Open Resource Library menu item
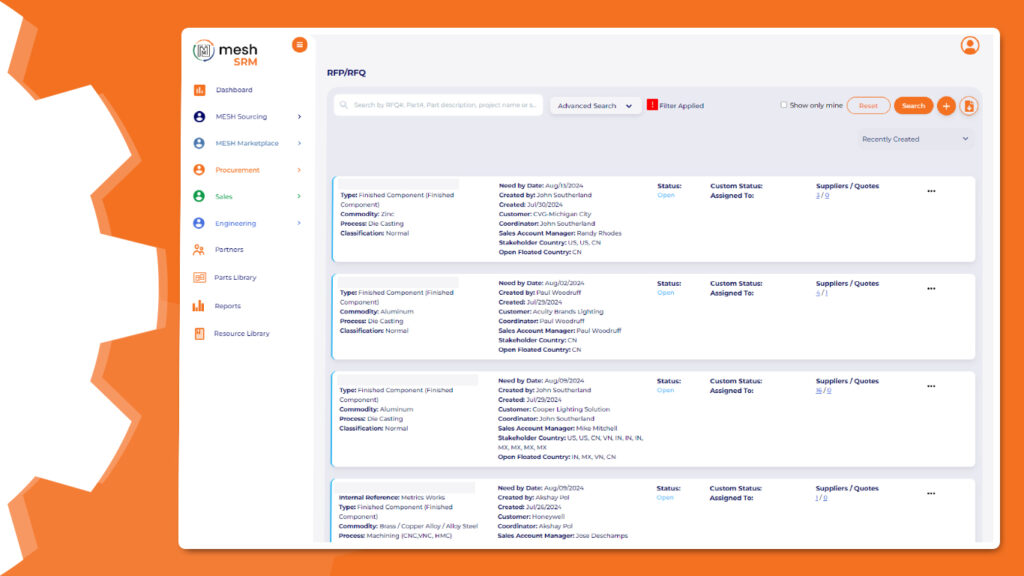Viewport: 1024px width, 576px height. 242,333
